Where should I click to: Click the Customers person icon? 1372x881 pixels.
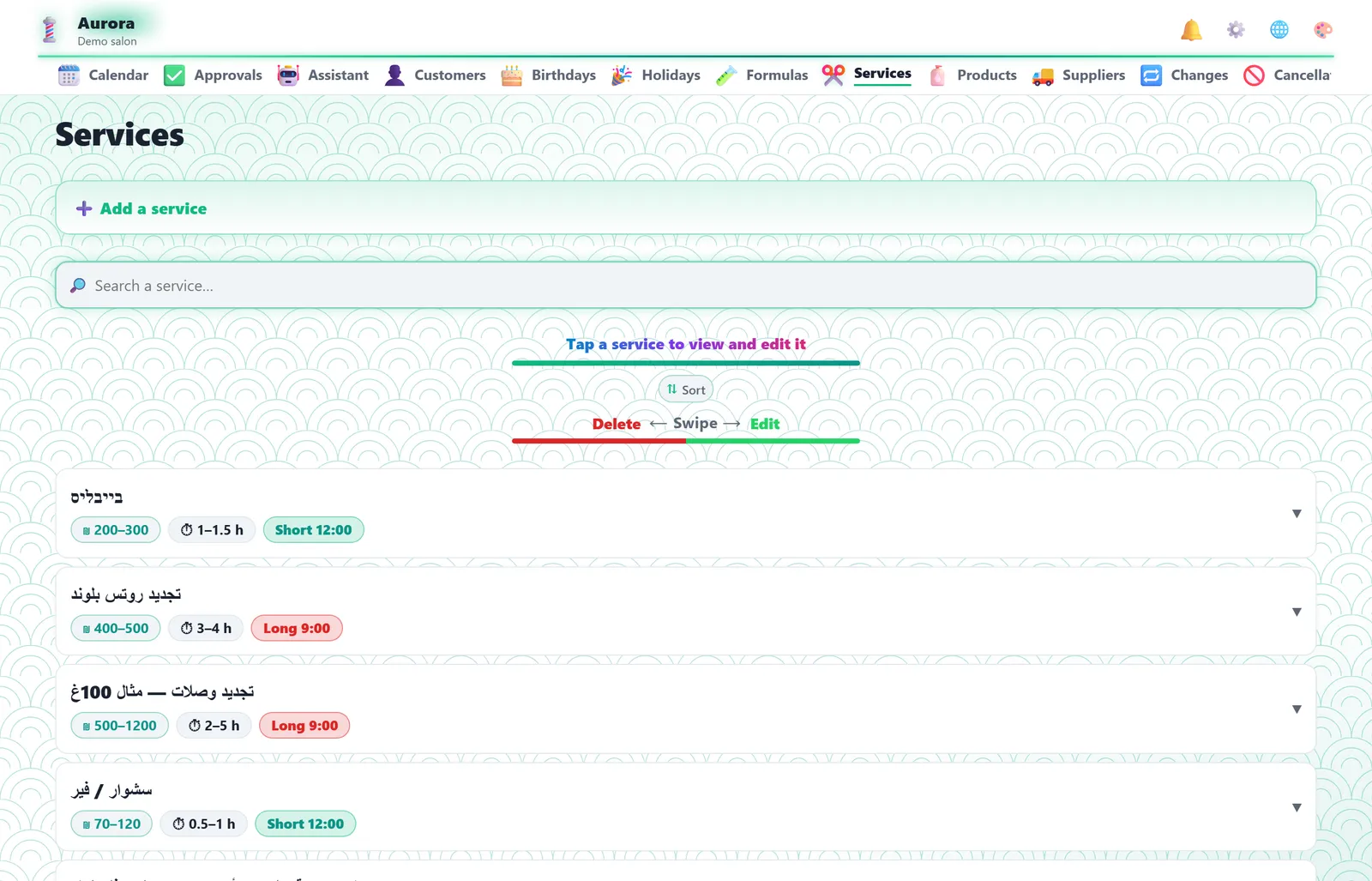tap(394, 75)
